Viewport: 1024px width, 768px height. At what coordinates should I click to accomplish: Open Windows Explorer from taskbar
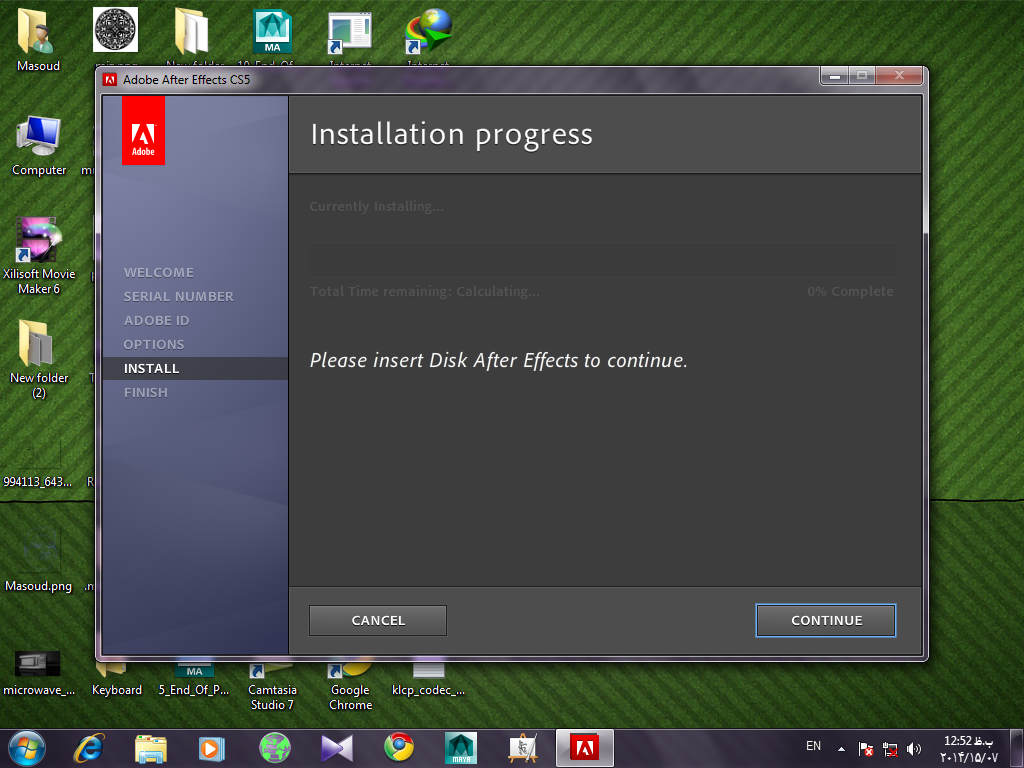[151, 748]
